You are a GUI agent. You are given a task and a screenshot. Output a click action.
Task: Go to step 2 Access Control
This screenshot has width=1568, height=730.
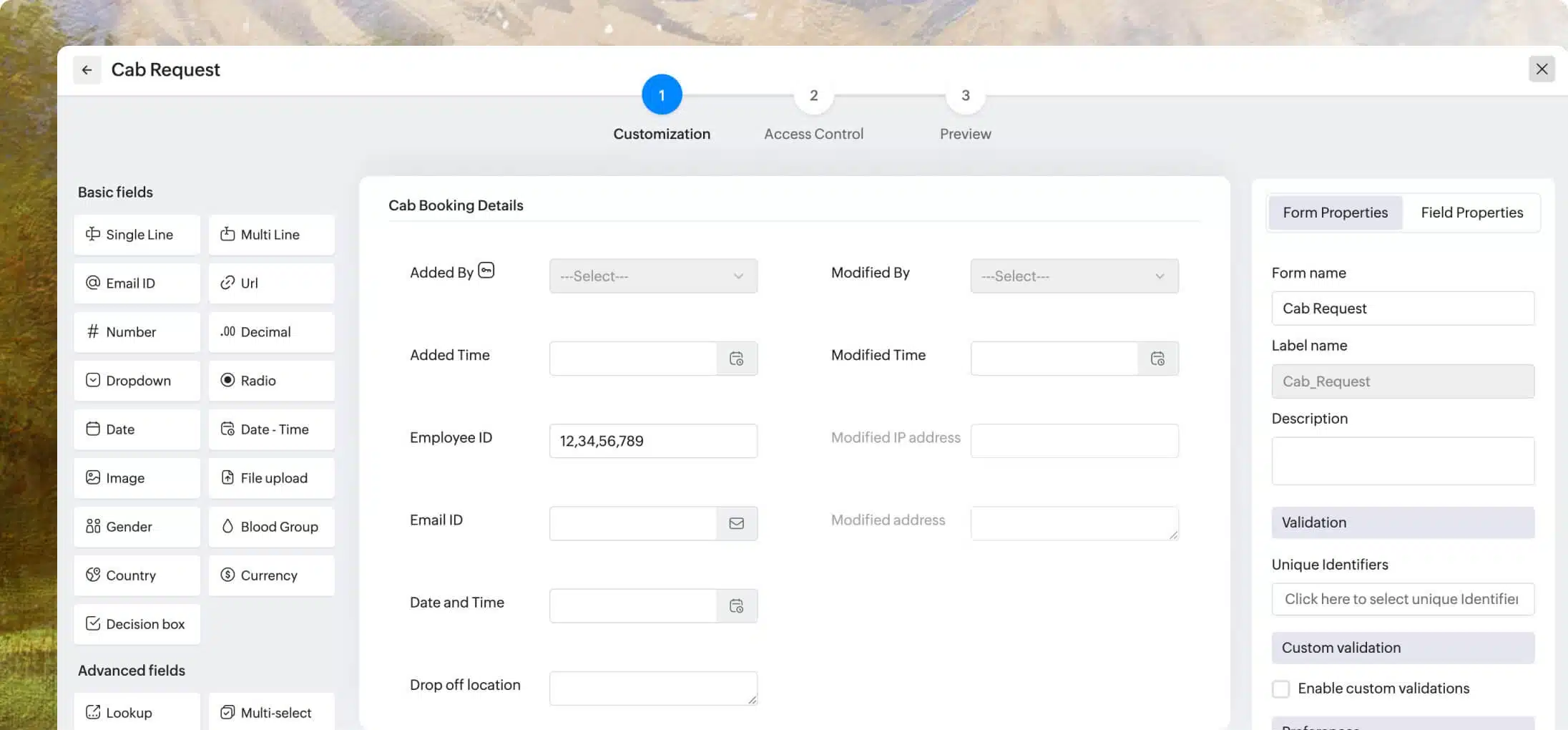813,96
